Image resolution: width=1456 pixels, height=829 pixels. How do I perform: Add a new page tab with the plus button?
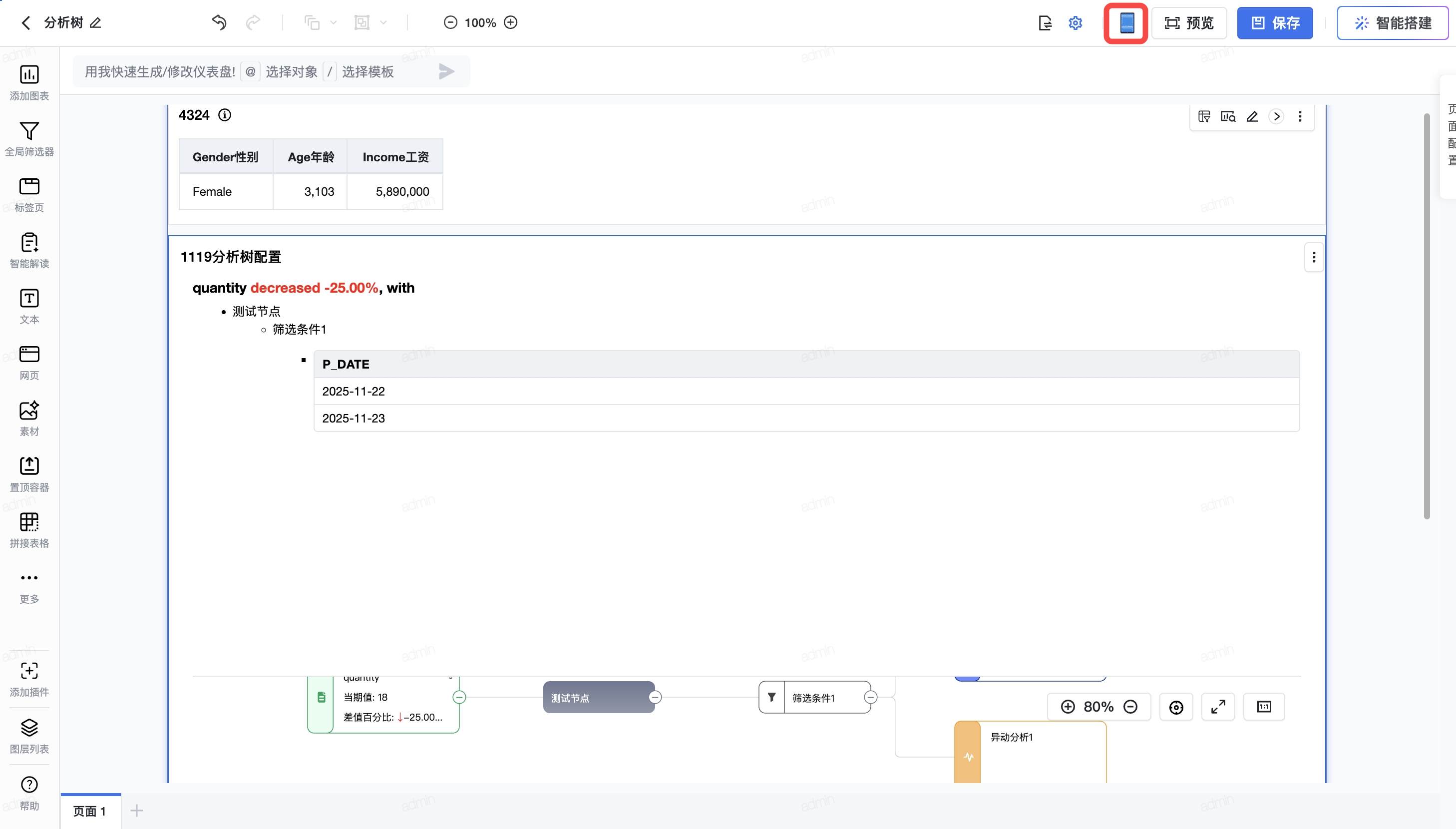[x=137, y=811]
